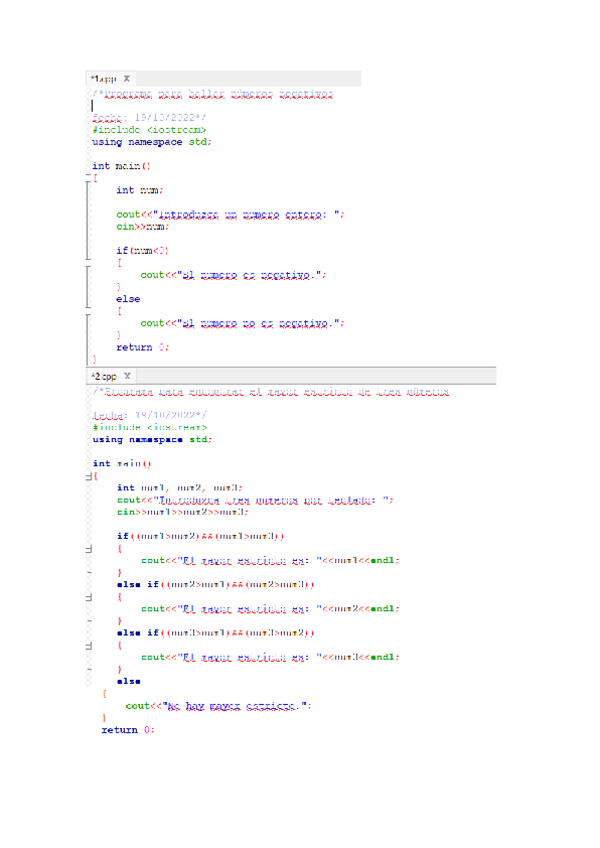Click the 'else' keyword line in 1.cpp

point(128,299)
